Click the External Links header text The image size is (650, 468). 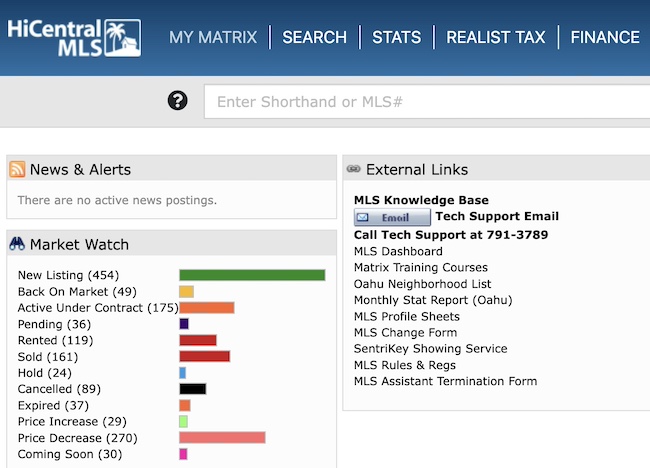(x=417, y=170)
